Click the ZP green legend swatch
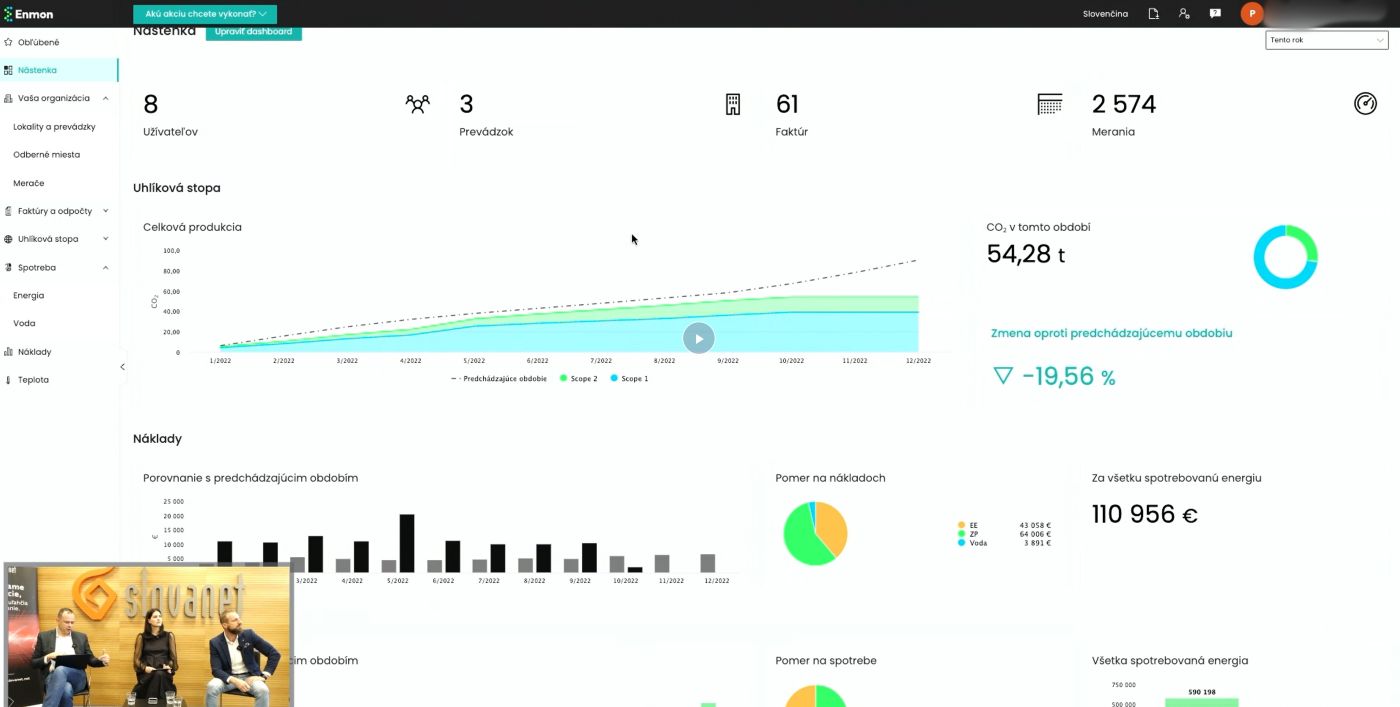The image size is (1400, 707). (x=962, y=534)
